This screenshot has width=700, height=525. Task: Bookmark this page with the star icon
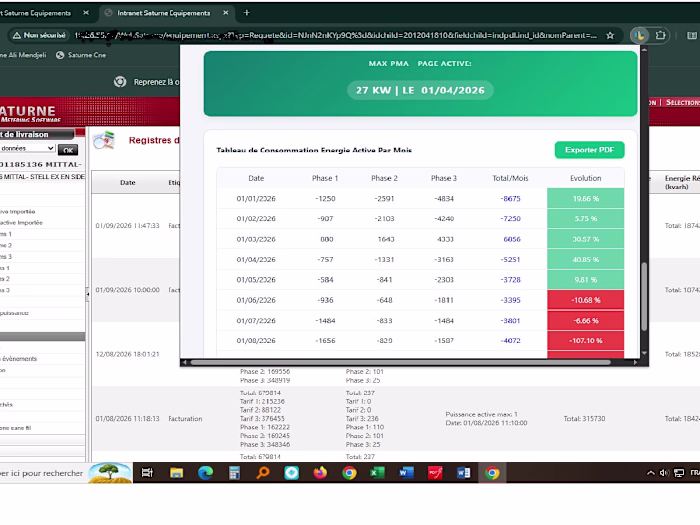click(610, 35)
